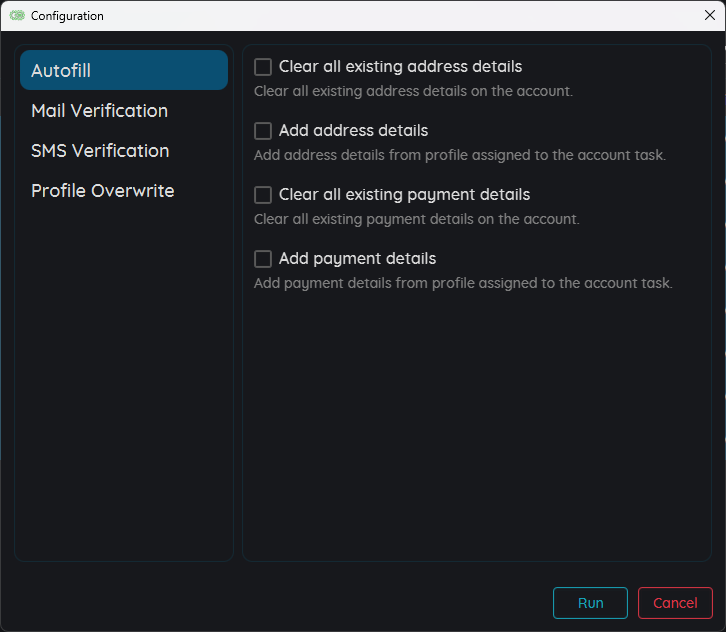Image resolution: width=726 pixels, height=632 pixels.
Task: Close the Configuration dialog window
Action: 709,15
